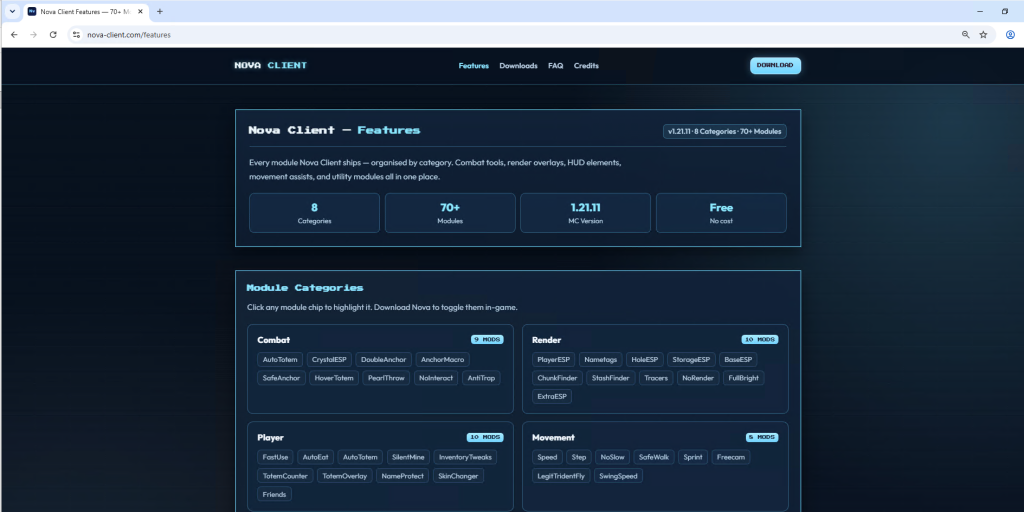Select the Speed module chip

click(547, 457)
